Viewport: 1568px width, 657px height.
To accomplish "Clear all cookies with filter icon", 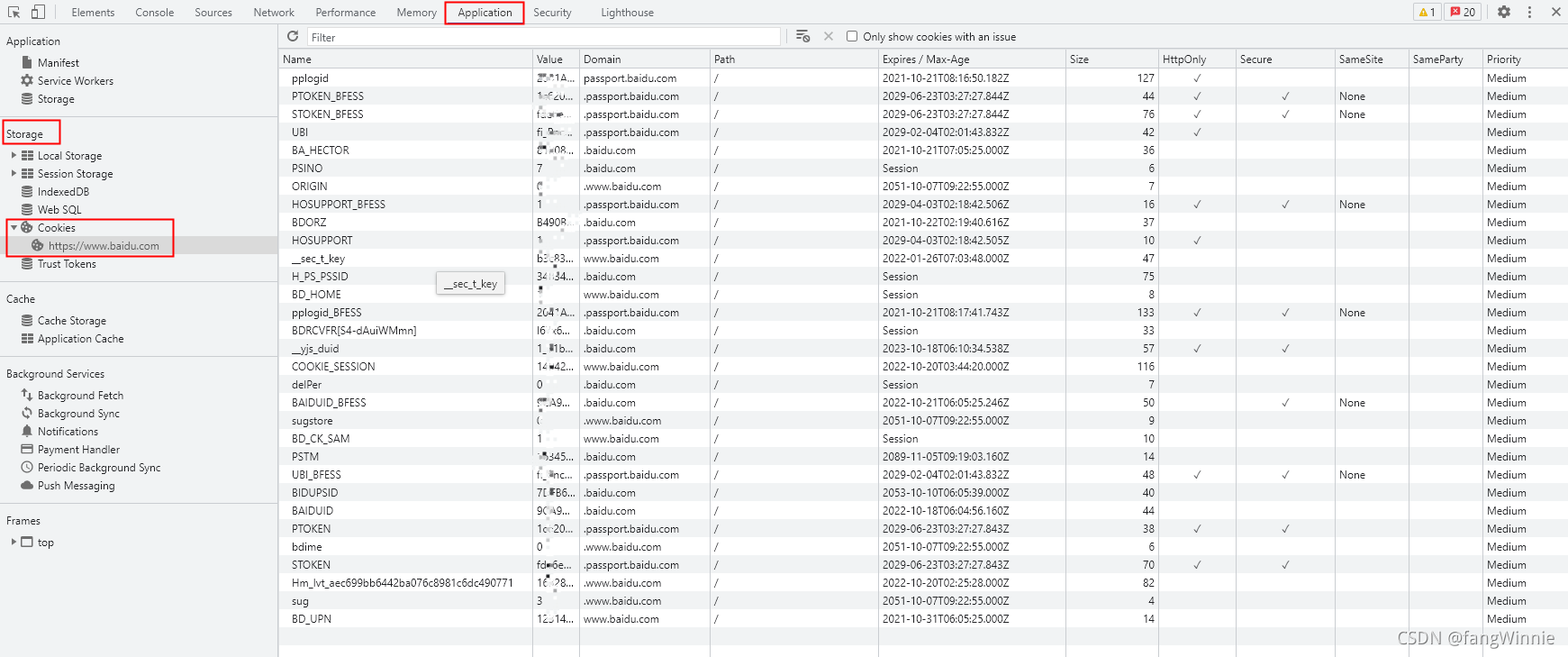I will click(802, 36).
